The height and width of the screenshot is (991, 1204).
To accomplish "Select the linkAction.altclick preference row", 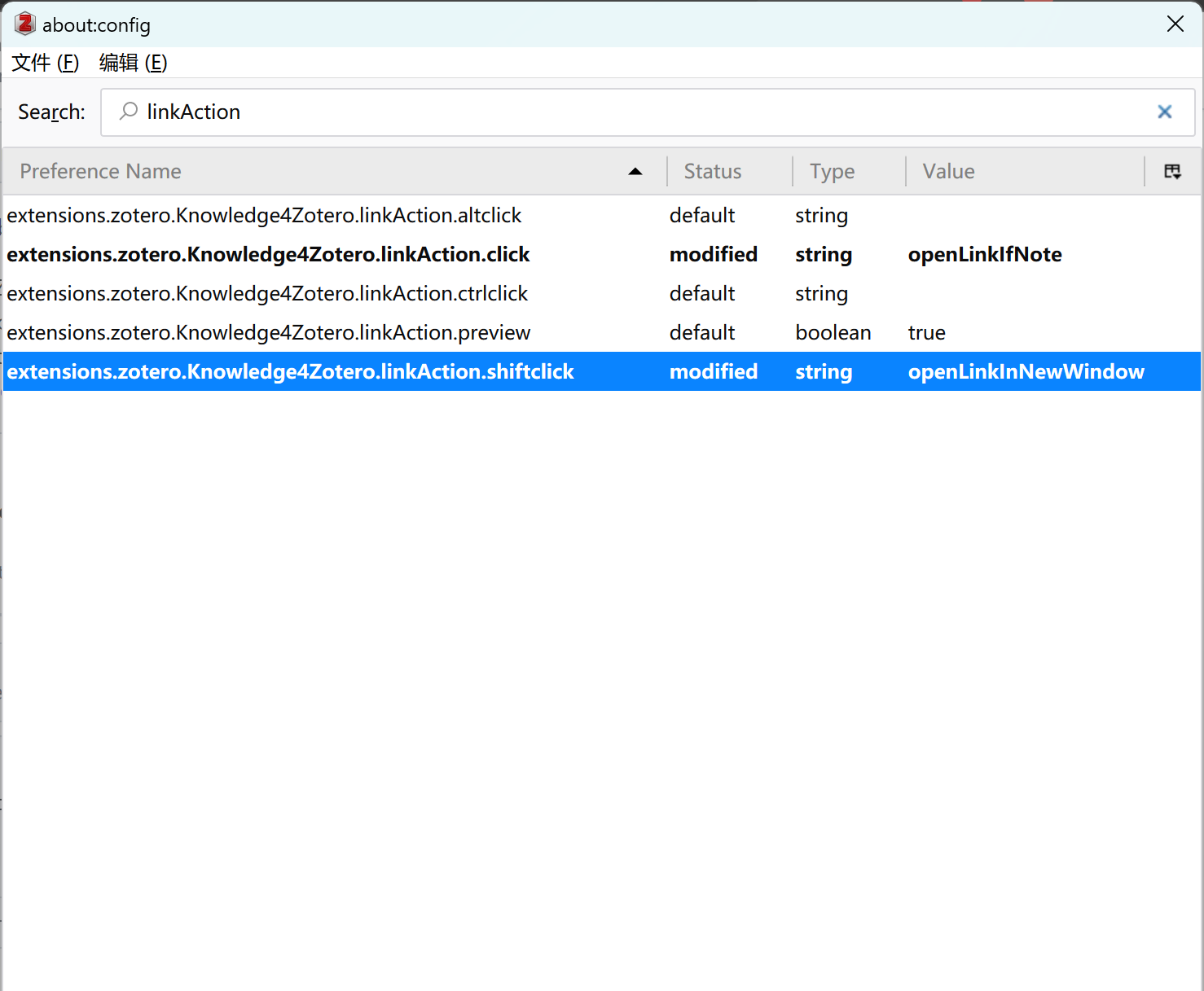I will tap(264, 216).
